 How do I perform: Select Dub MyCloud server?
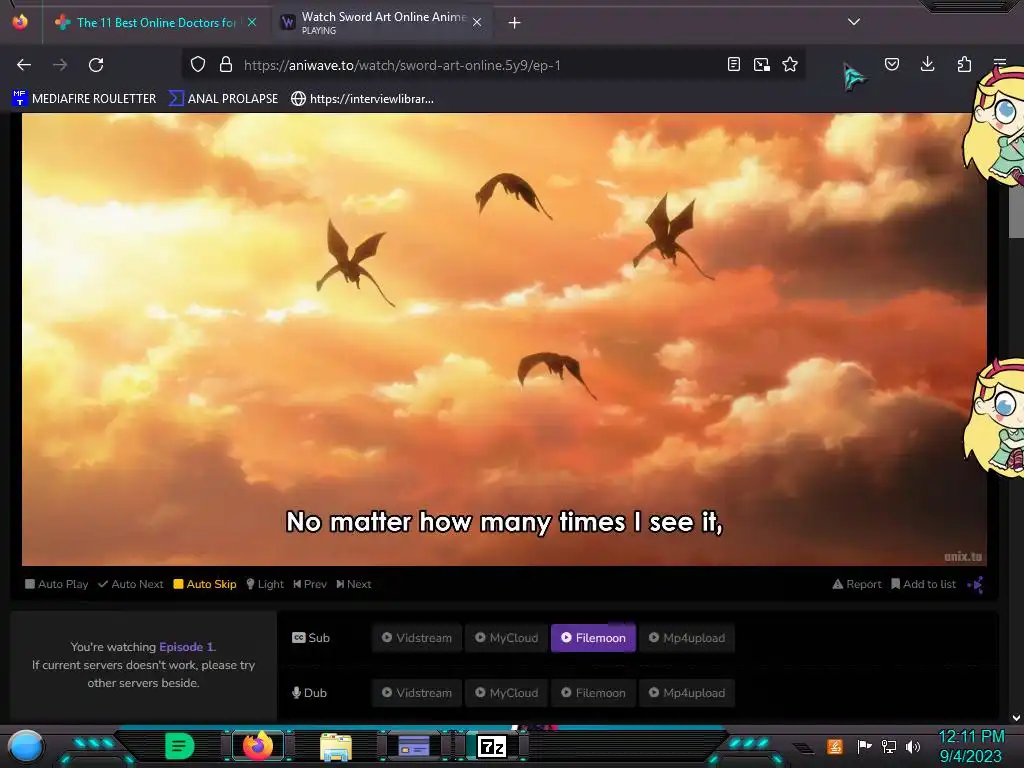click(507, 692)
